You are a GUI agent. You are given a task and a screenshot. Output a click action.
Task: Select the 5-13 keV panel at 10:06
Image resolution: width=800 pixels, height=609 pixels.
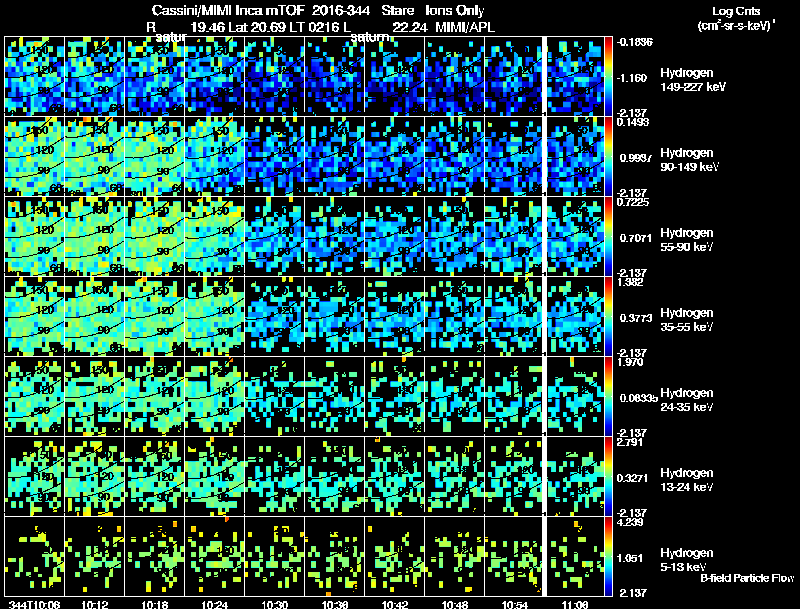click(34, 556)
